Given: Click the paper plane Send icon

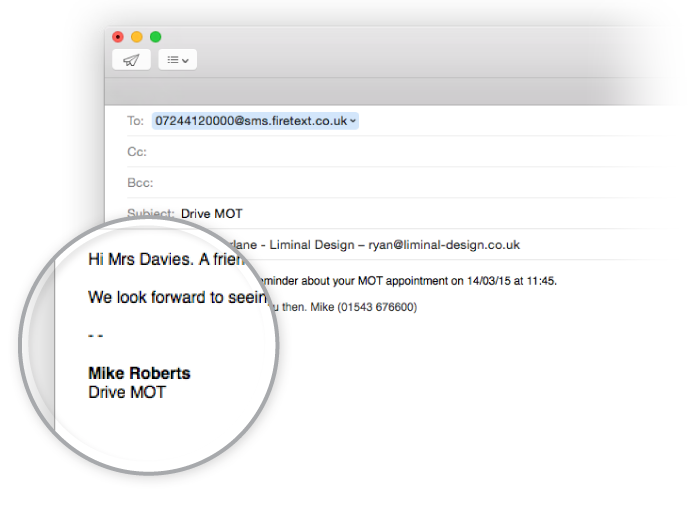Looking at the screenshot, I should [x=131, y=60].
